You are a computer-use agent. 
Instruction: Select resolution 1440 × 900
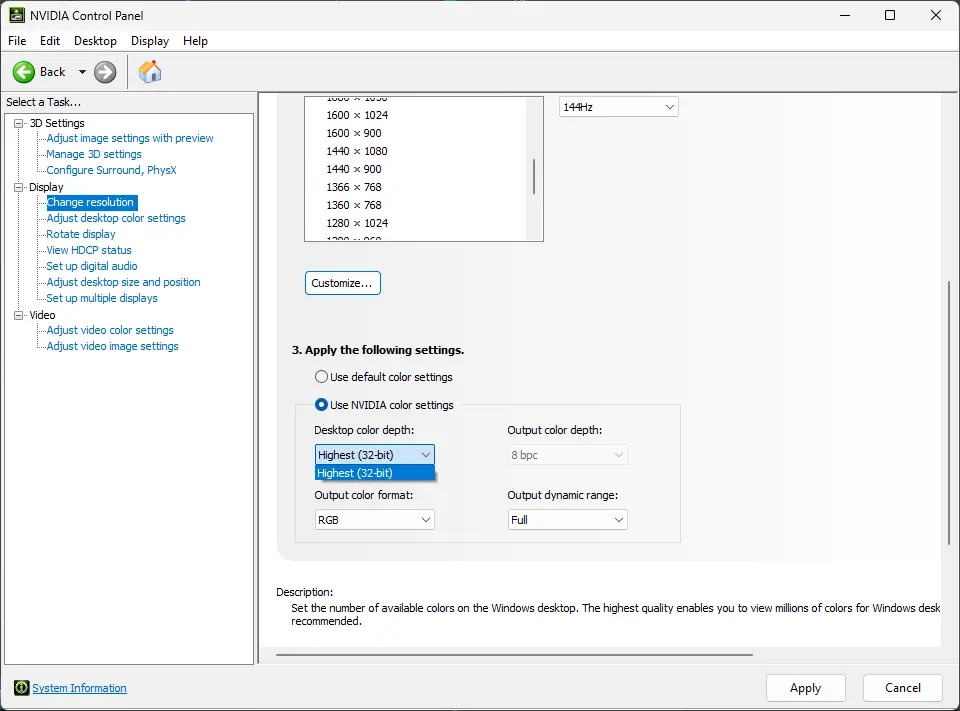tap(354, 169)
